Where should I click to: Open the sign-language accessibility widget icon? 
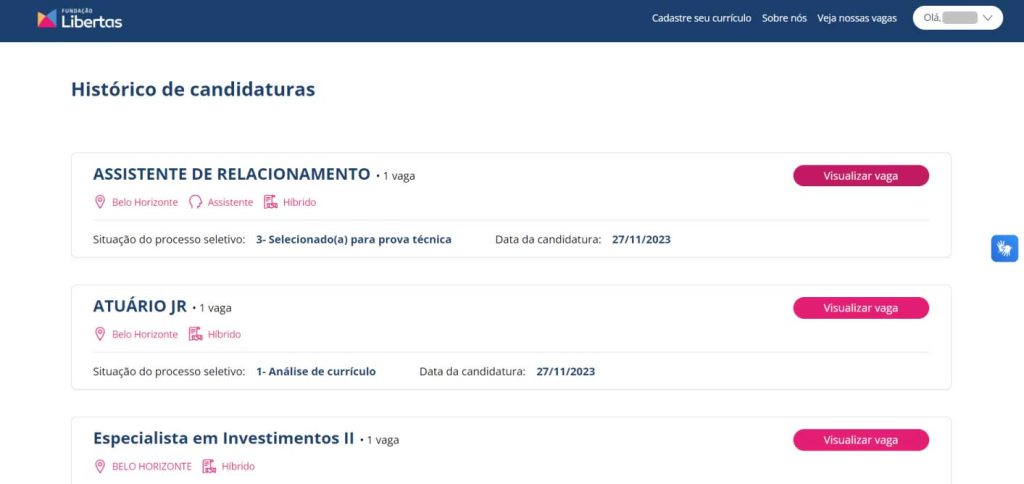[x=1004, y=248]
